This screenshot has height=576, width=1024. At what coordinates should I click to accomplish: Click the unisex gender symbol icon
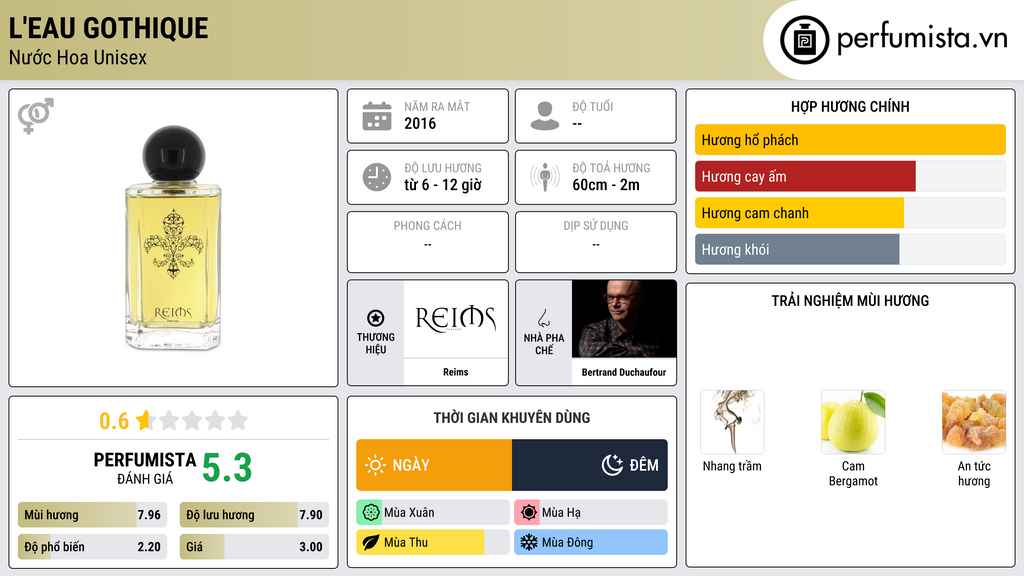tap(36, 116)
